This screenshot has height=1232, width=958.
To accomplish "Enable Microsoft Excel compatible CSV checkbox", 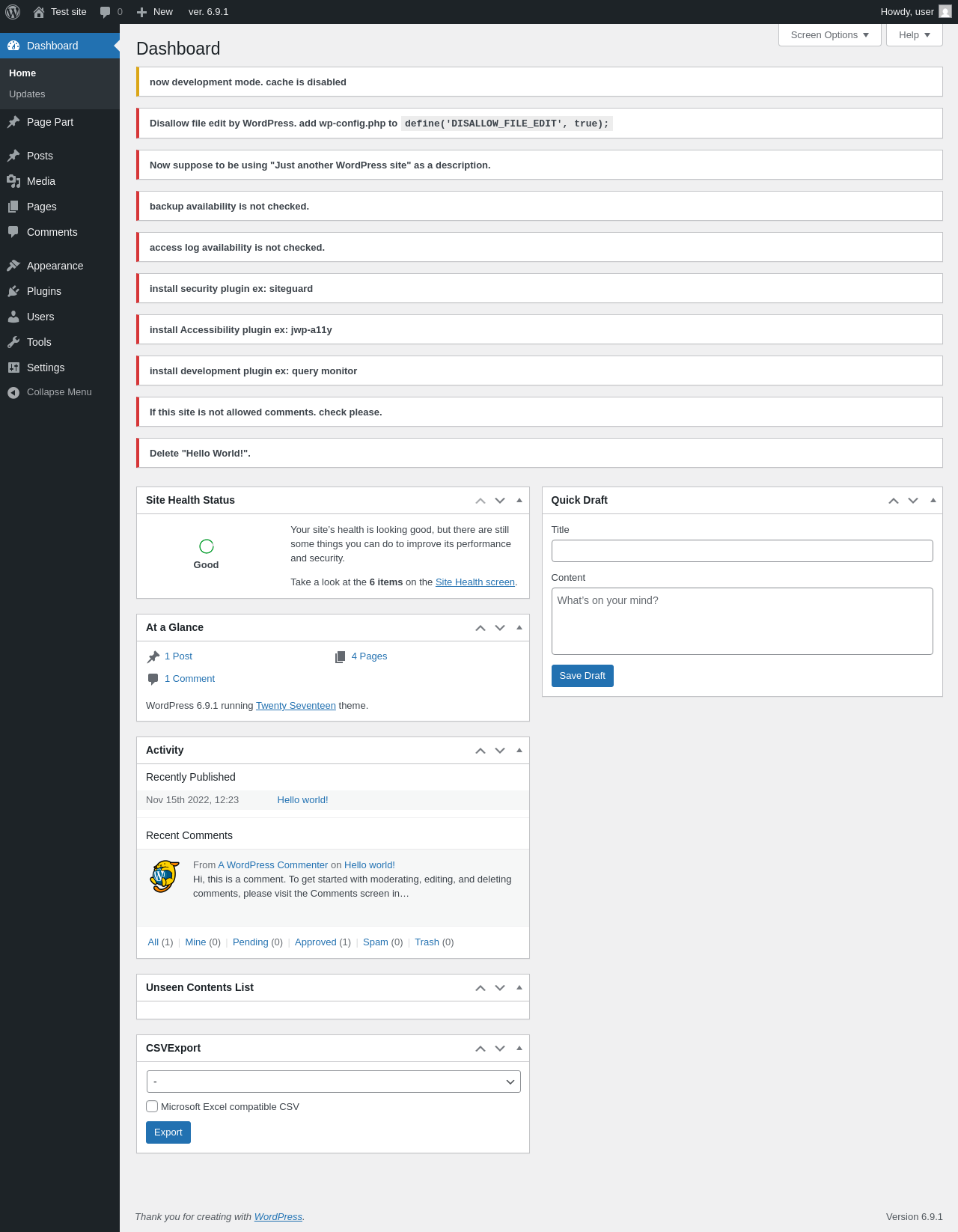I will click(x=152, y=1106).
